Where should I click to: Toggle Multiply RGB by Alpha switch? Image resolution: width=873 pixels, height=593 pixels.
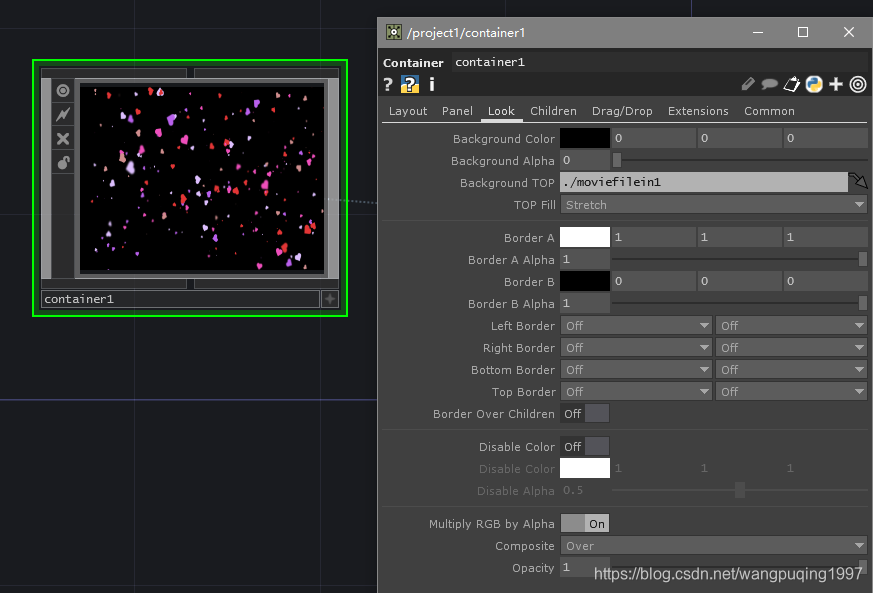(x=585, y=524)
